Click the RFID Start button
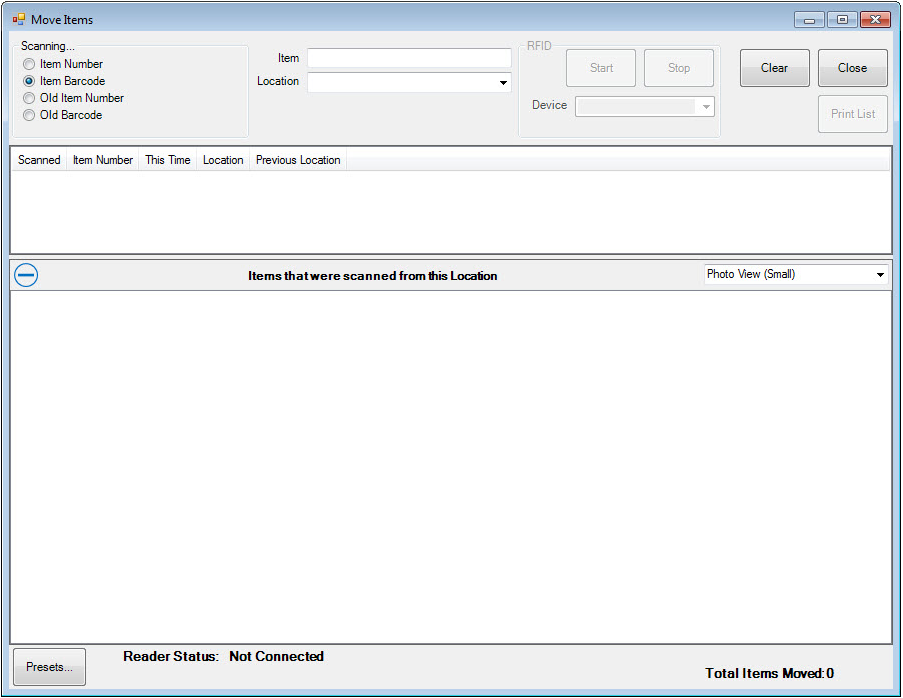903x698 pixels. pos(601,68)
